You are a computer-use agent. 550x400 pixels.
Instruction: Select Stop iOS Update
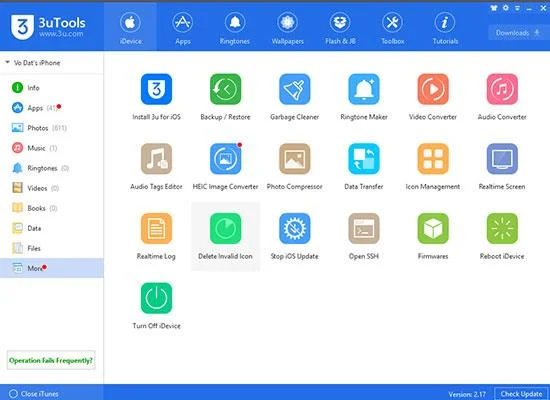[x=295, y=228]
